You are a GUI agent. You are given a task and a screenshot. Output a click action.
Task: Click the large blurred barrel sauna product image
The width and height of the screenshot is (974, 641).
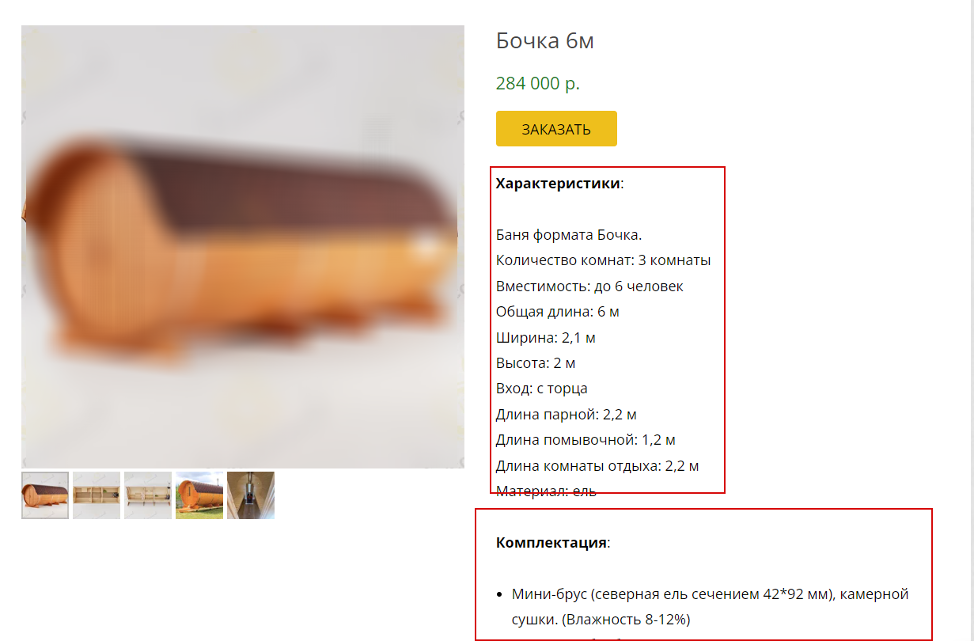(x=243, y=247)
